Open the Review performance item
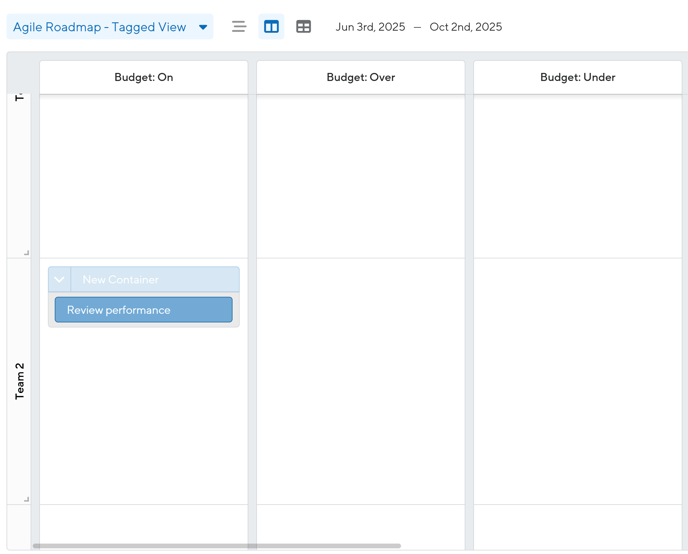Image resolution: width=688 pixels, height=554 pixels. (x=143, y=310)
